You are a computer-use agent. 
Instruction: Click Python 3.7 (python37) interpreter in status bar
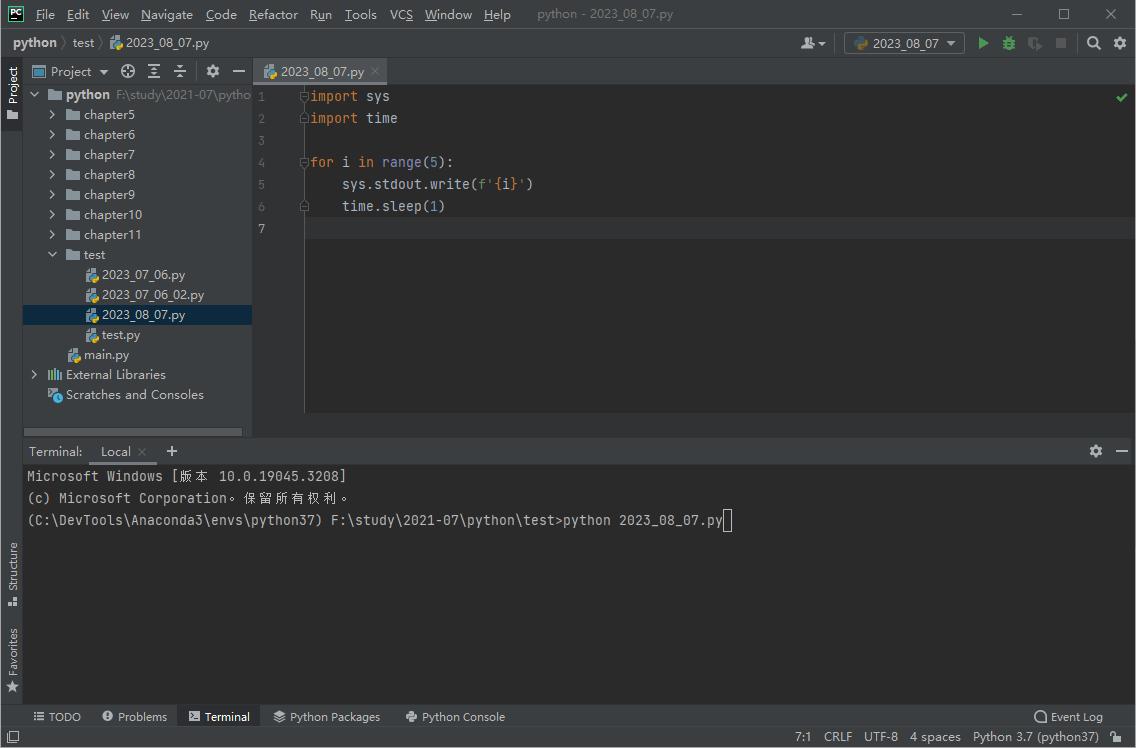point(1036,737)
